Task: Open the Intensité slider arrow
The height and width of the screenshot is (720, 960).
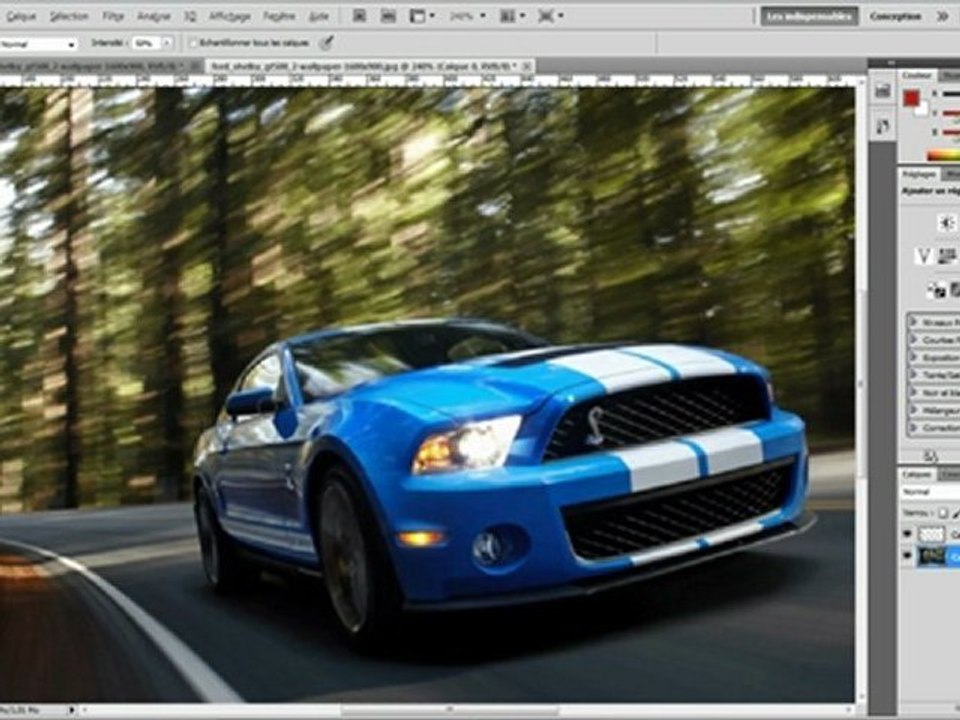Action: [167, 43]
